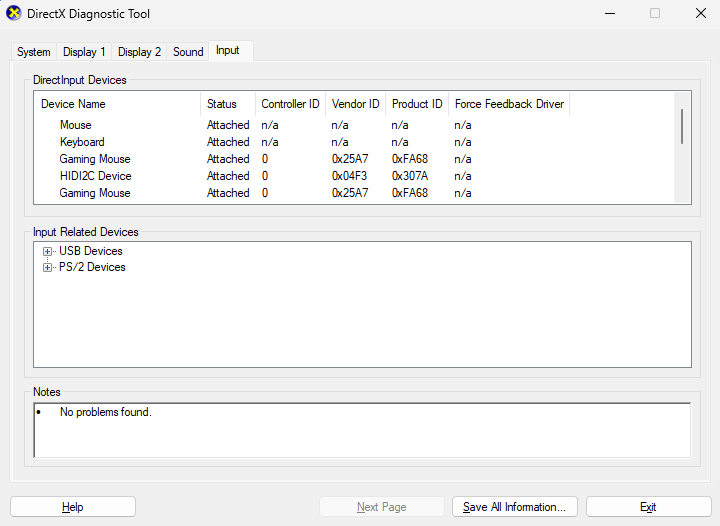Click the Controller ID column header
This screenshot has height=526, width=720.
[x=290, y=104]
